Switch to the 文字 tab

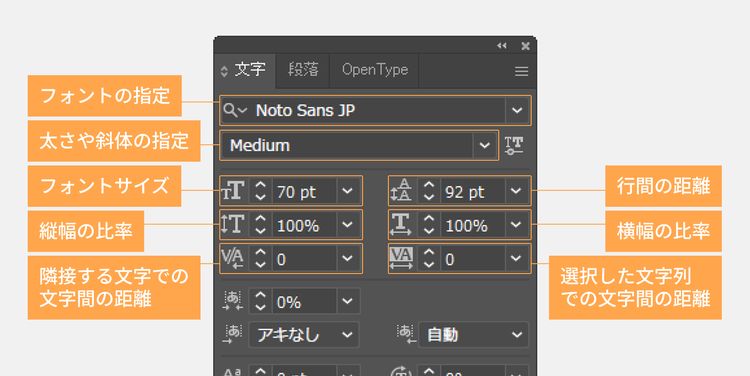coord(250,70)
